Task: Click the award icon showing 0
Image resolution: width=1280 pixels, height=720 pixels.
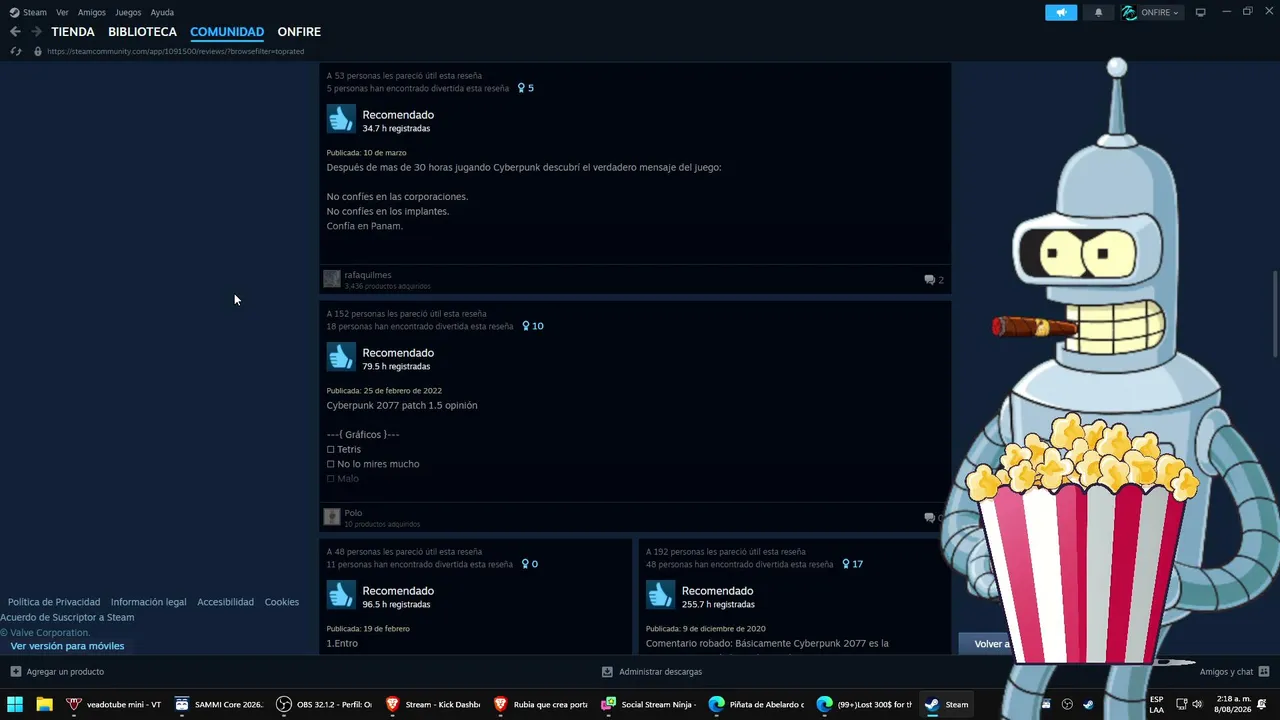Action: point(525,564)
